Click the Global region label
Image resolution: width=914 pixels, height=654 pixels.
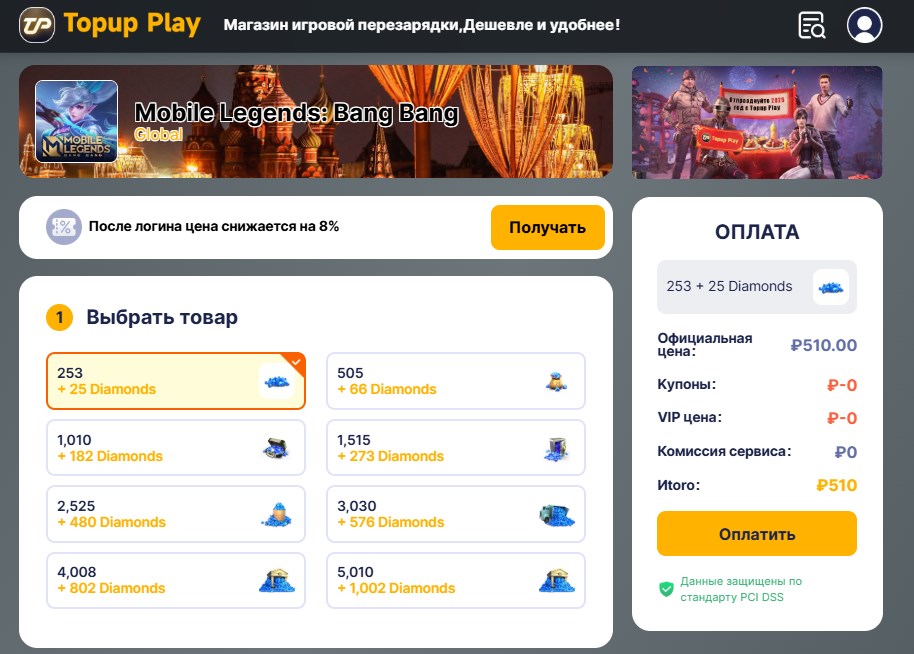[x=159, y=135]
